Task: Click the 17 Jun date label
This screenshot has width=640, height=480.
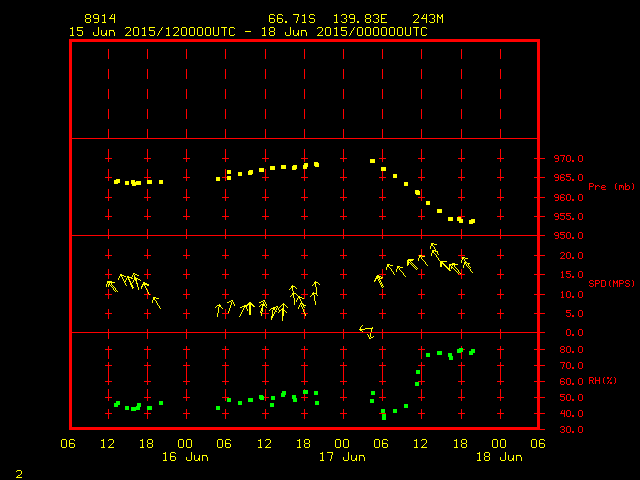Action: click(x=342, y=457)
